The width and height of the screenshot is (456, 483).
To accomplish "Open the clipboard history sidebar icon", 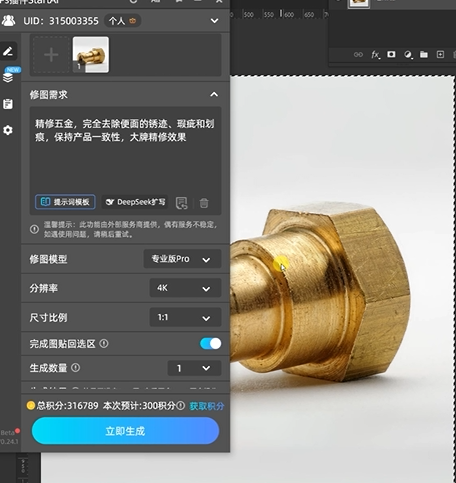I will click(x=8, y=104).
